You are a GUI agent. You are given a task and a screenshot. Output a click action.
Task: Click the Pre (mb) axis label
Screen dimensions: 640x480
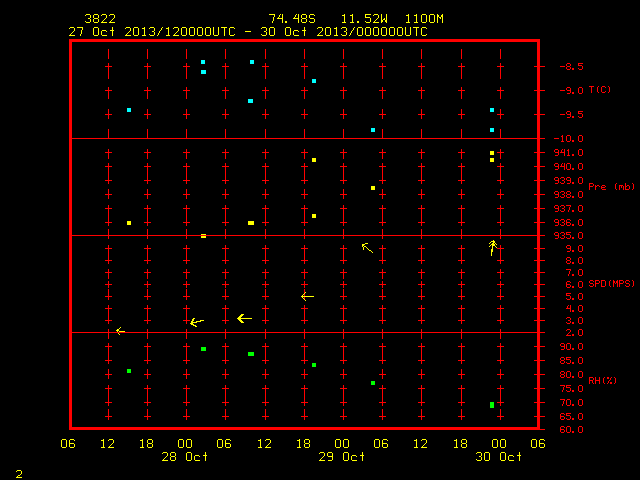pyautogui.click(x=611, y=187)
